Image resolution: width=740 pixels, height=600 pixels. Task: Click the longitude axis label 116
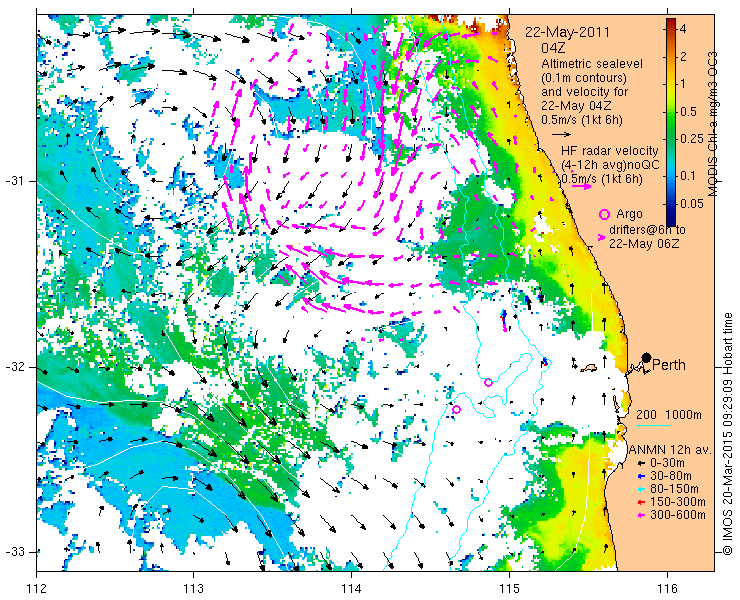point(667,589)
